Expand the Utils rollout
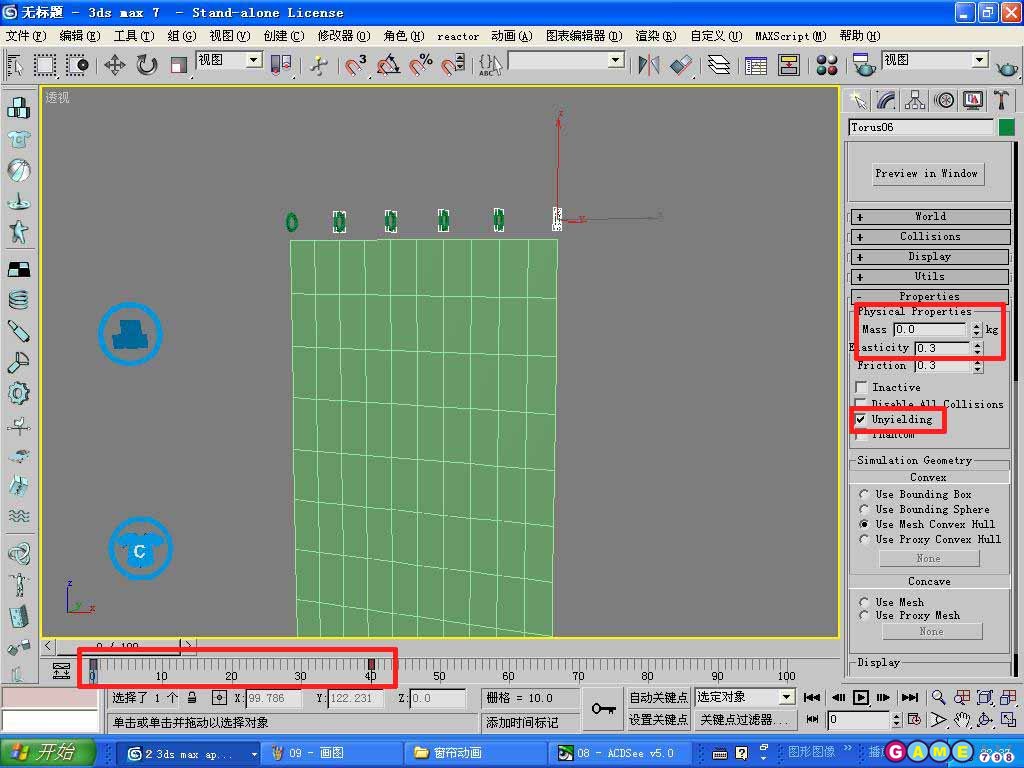 point(930,277)
